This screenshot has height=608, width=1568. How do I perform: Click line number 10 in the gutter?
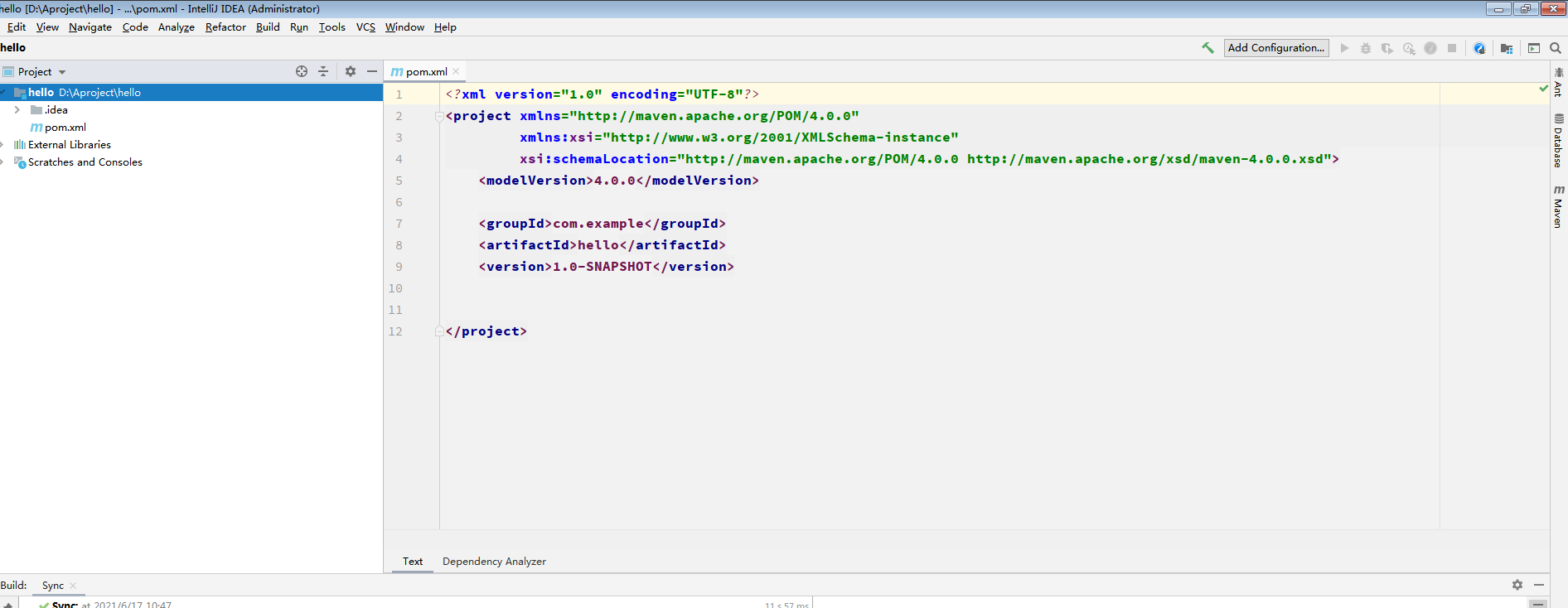coord(395,288)
